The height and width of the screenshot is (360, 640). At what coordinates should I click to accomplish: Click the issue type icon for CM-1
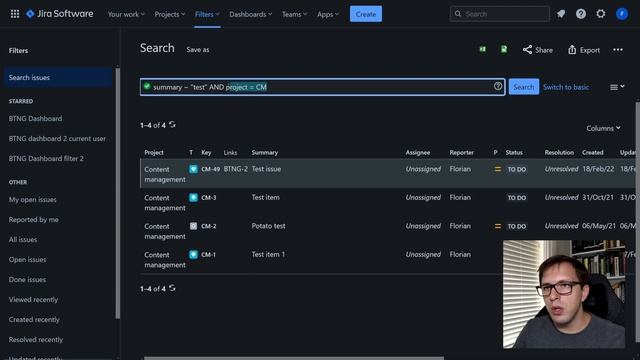(193, 255)
